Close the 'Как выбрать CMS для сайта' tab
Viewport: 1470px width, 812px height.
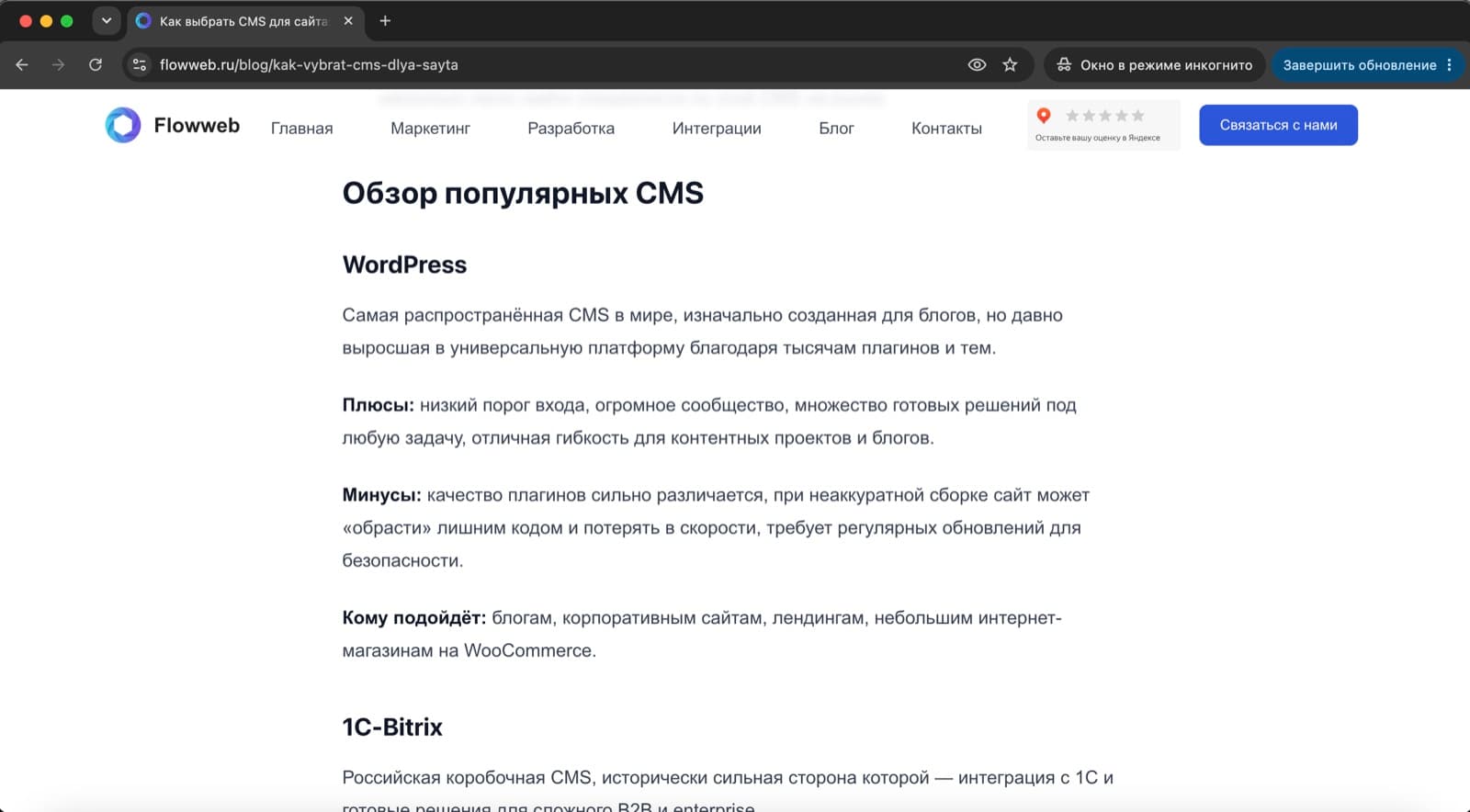(x=348, y=21)
